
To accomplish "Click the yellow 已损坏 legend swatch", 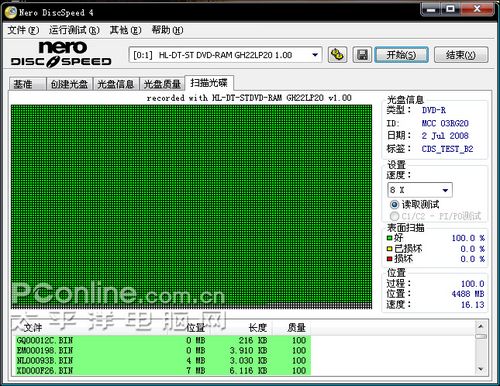I will pyautogui.click(x=389, y=249).
